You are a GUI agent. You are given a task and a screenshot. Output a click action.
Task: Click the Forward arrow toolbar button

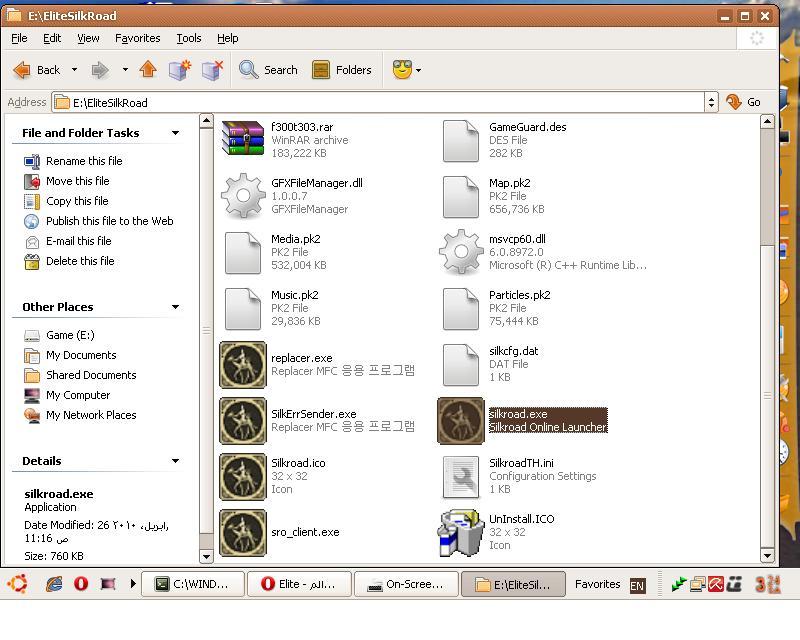pos(99,70)
